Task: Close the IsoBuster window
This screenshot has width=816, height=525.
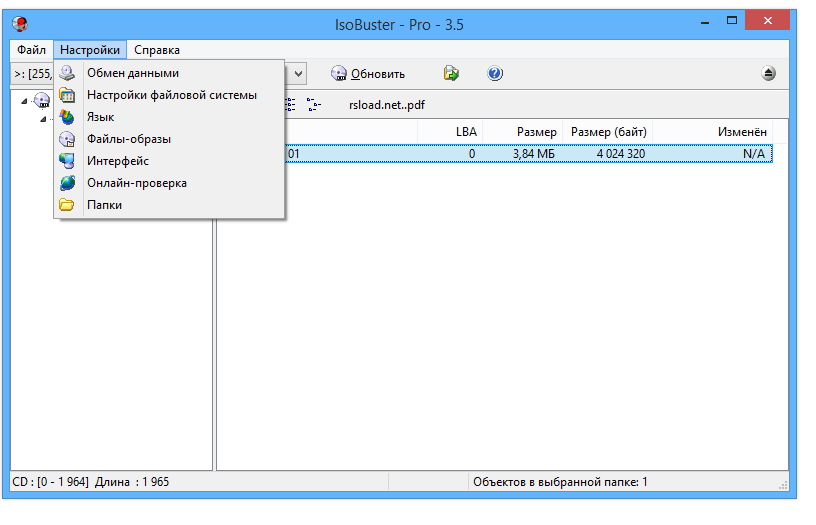Action: pyautogui.click(x=768, y=20)
